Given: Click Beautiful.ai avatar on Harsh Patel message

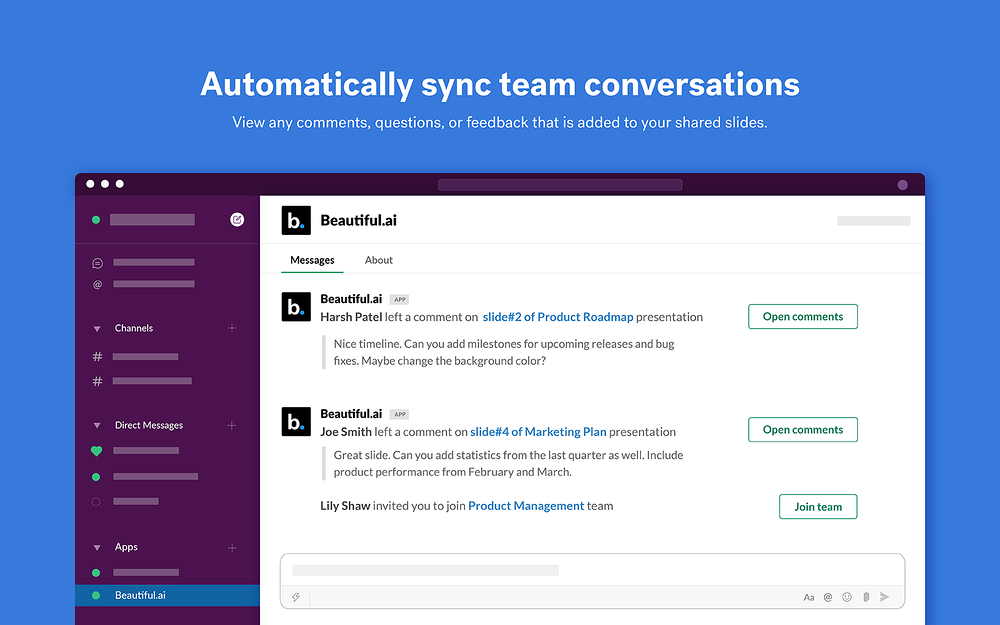Looking at the screenshot, I should (x=296, y=307).
